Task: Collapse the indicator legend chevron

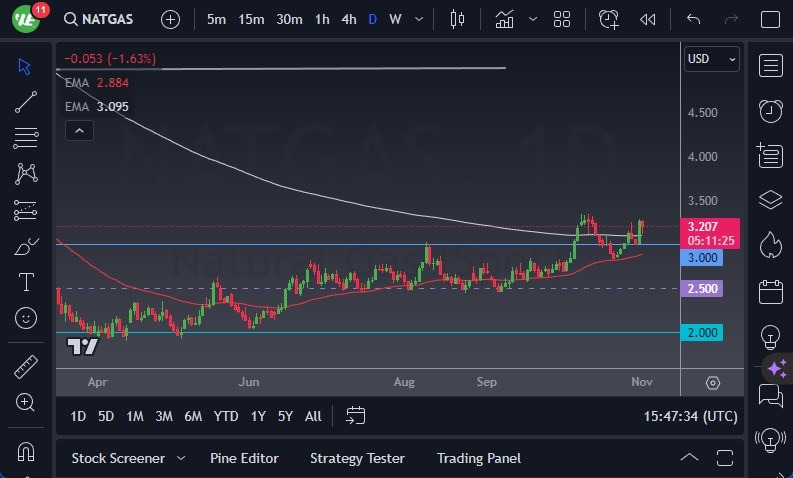Action: click(78, 130)
